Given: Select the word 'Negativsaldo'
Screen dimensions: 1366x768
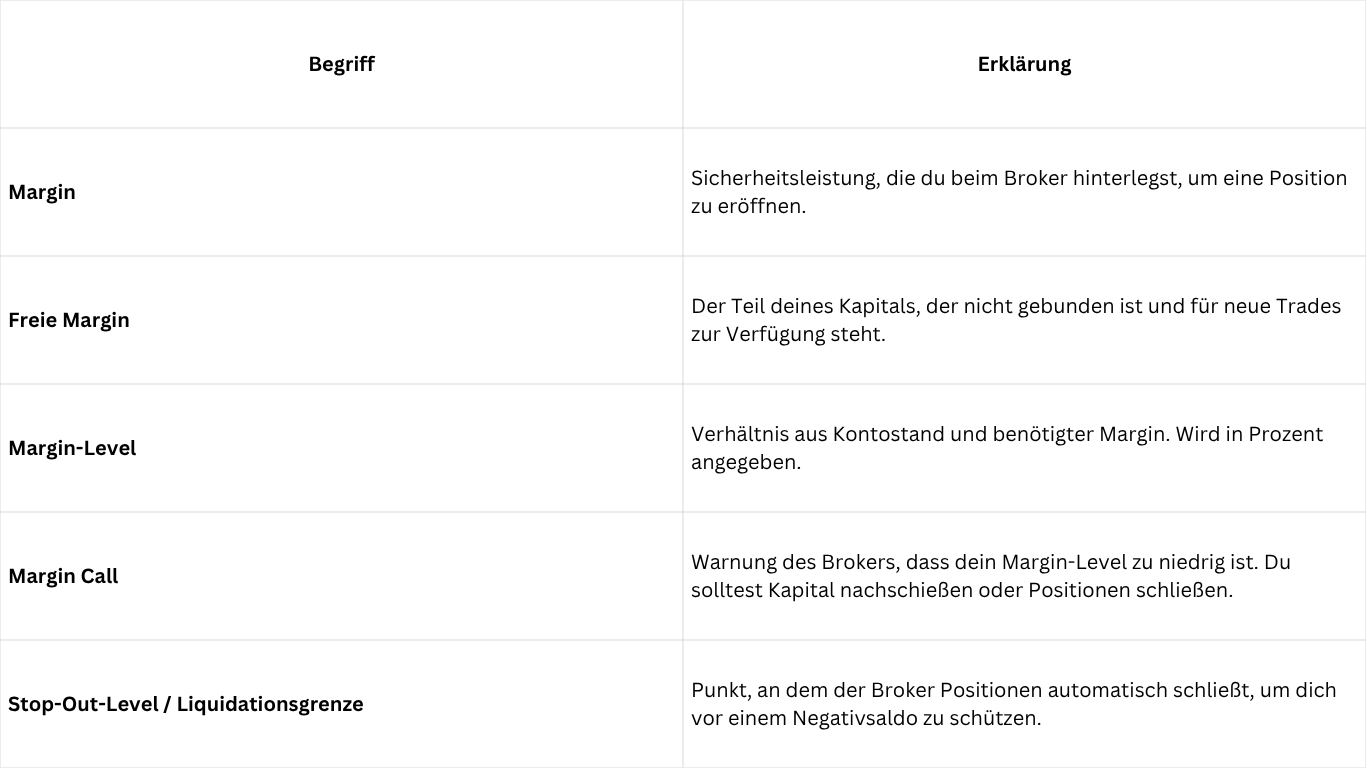Looking at the screenshot, I should (x=855, y=718).
